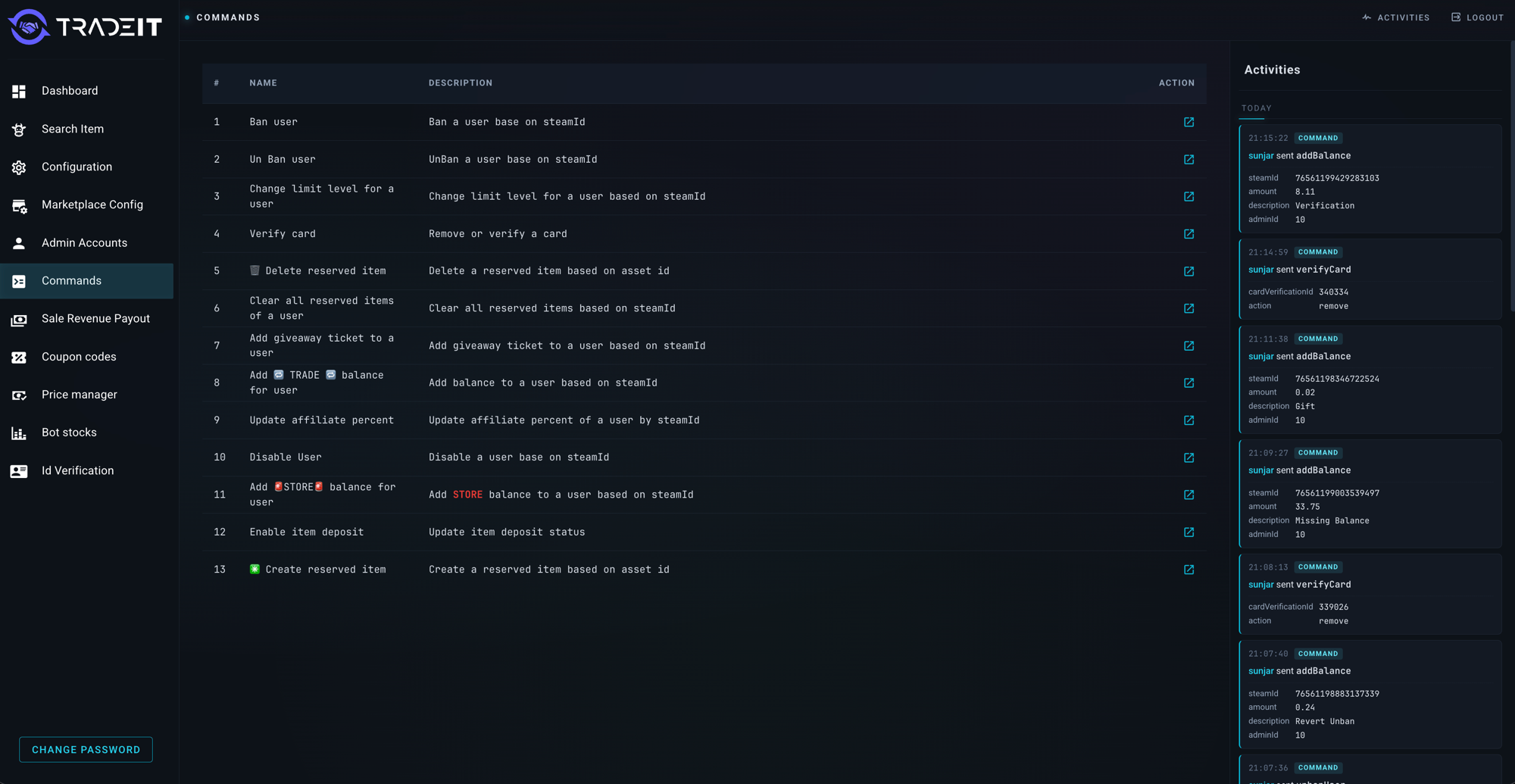Open the Verify card action icon
This screenshot has height=784, width=1515.
pos(1189,233)
